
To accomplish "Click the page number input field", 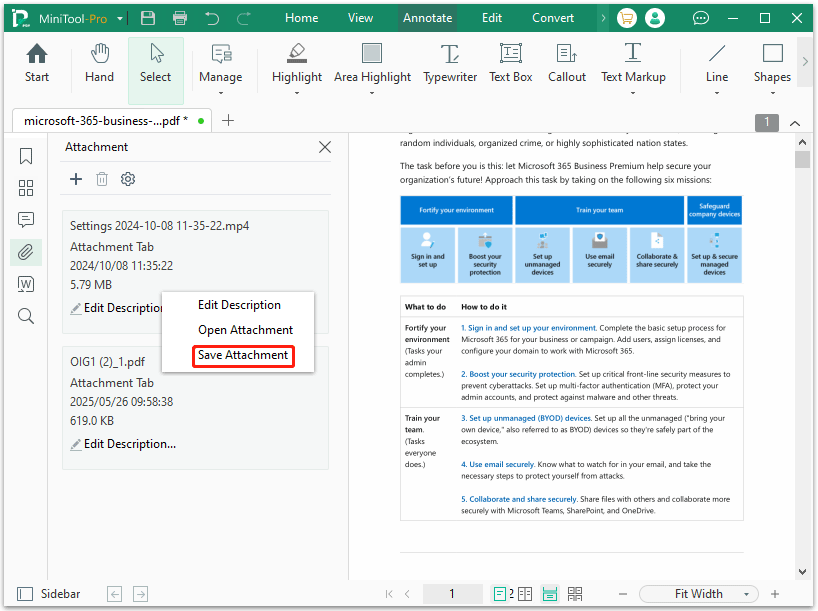I will pos(452,594).
